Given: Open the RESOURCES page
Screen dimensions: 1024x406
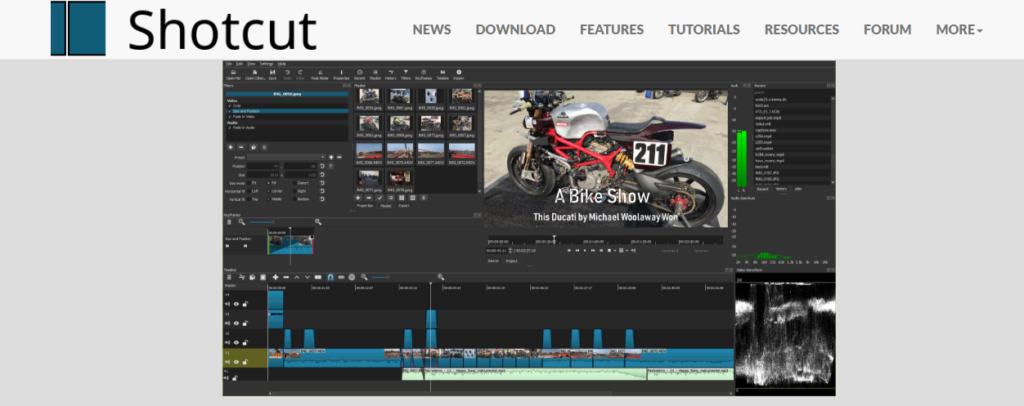Looking at the screenshot, I should pos(801,29).
